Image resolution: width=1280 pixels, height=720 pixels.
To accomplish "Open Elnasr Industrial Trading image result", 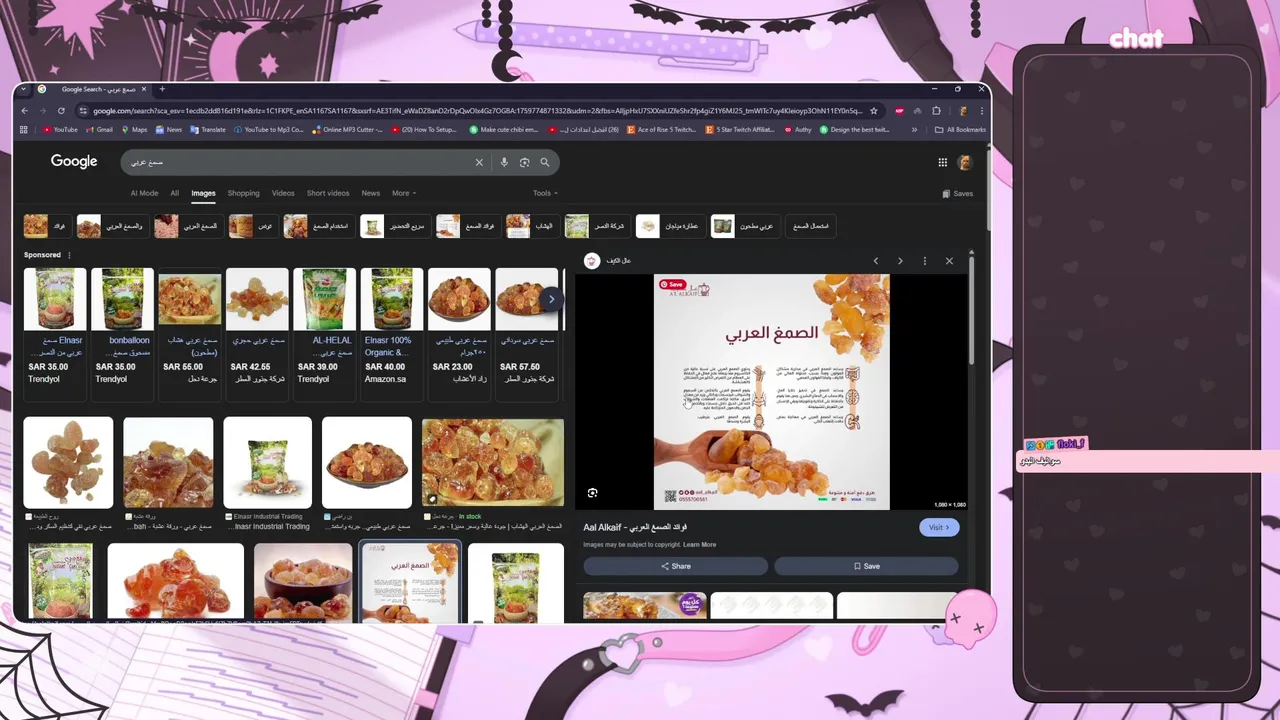I will [267, 462].
